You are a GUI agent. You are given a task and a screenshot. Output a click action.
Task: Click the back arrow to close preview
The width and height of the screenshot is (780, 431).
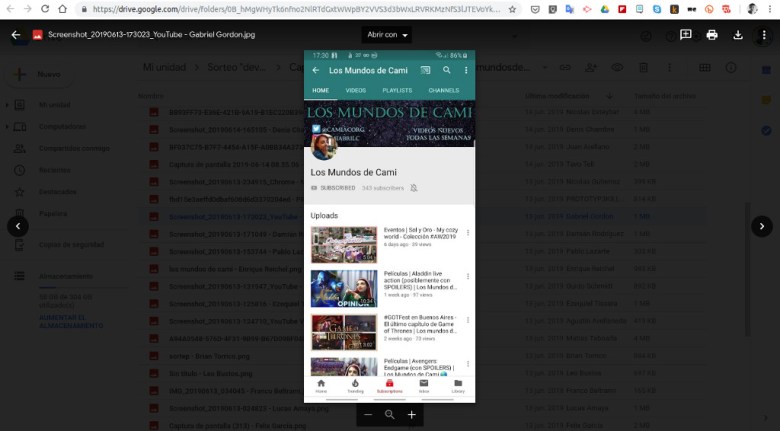point(16,35)
